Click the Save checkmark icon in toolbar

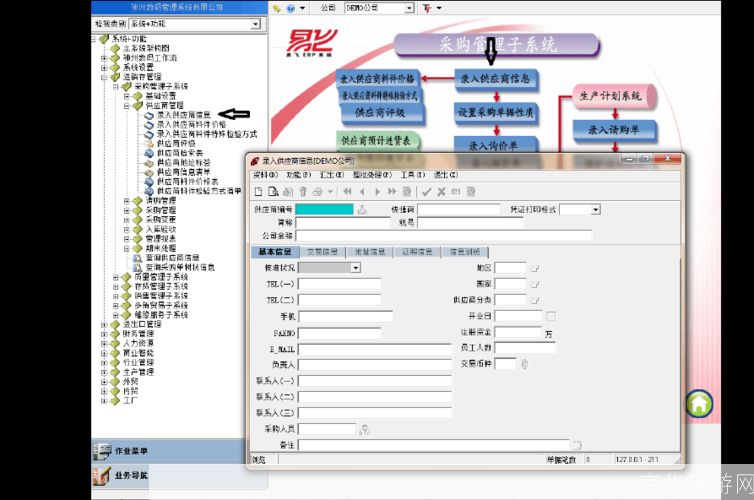point(427,192)
